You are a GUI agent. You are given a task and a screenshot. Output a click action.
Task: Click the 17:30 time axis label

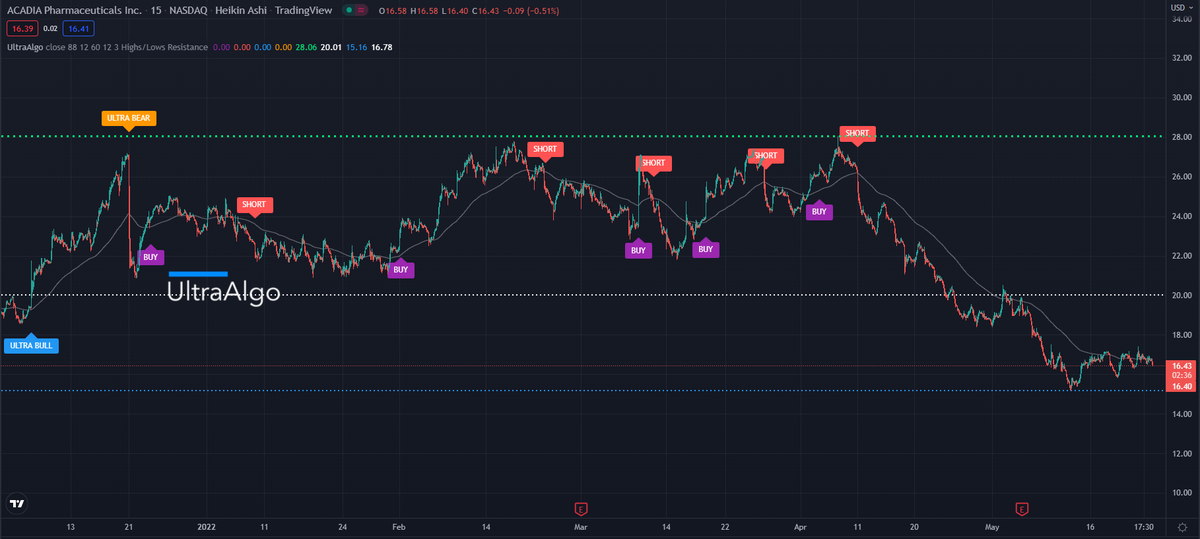tap(1145, 525)
